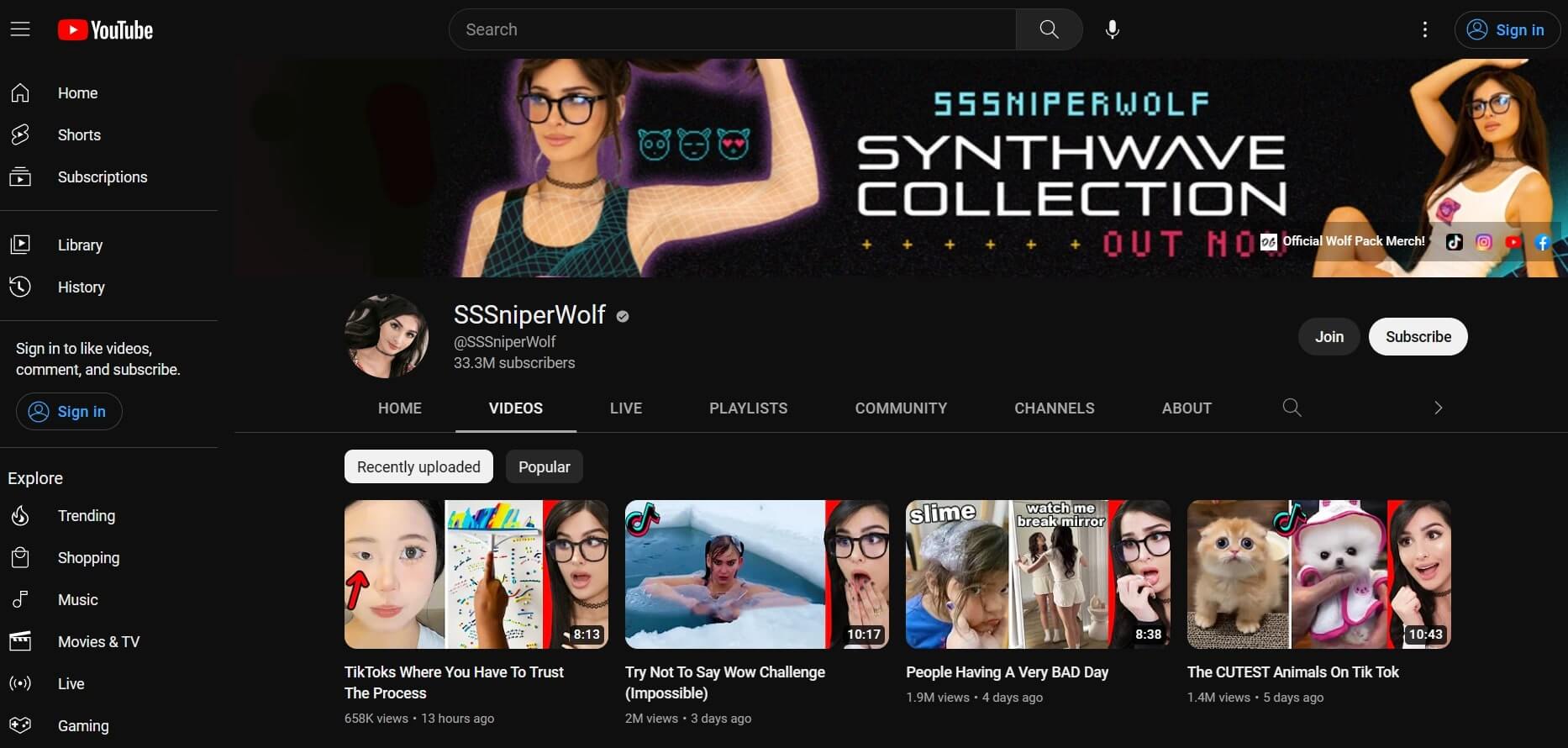Open the three-dot settings menu
The image size is (1568, 748).
1424,29
